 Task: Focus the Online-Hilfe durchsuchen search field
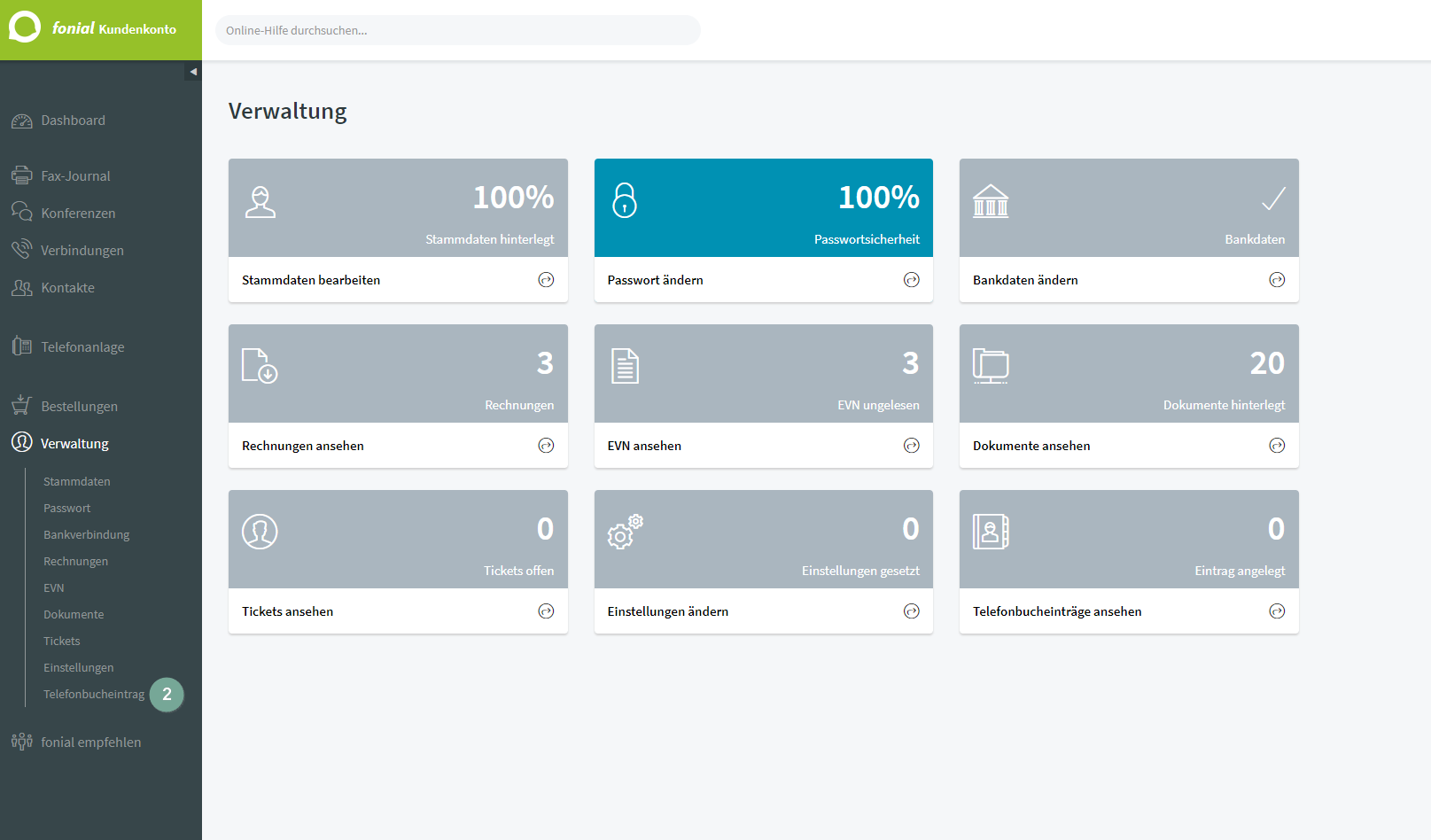point(458,30)
